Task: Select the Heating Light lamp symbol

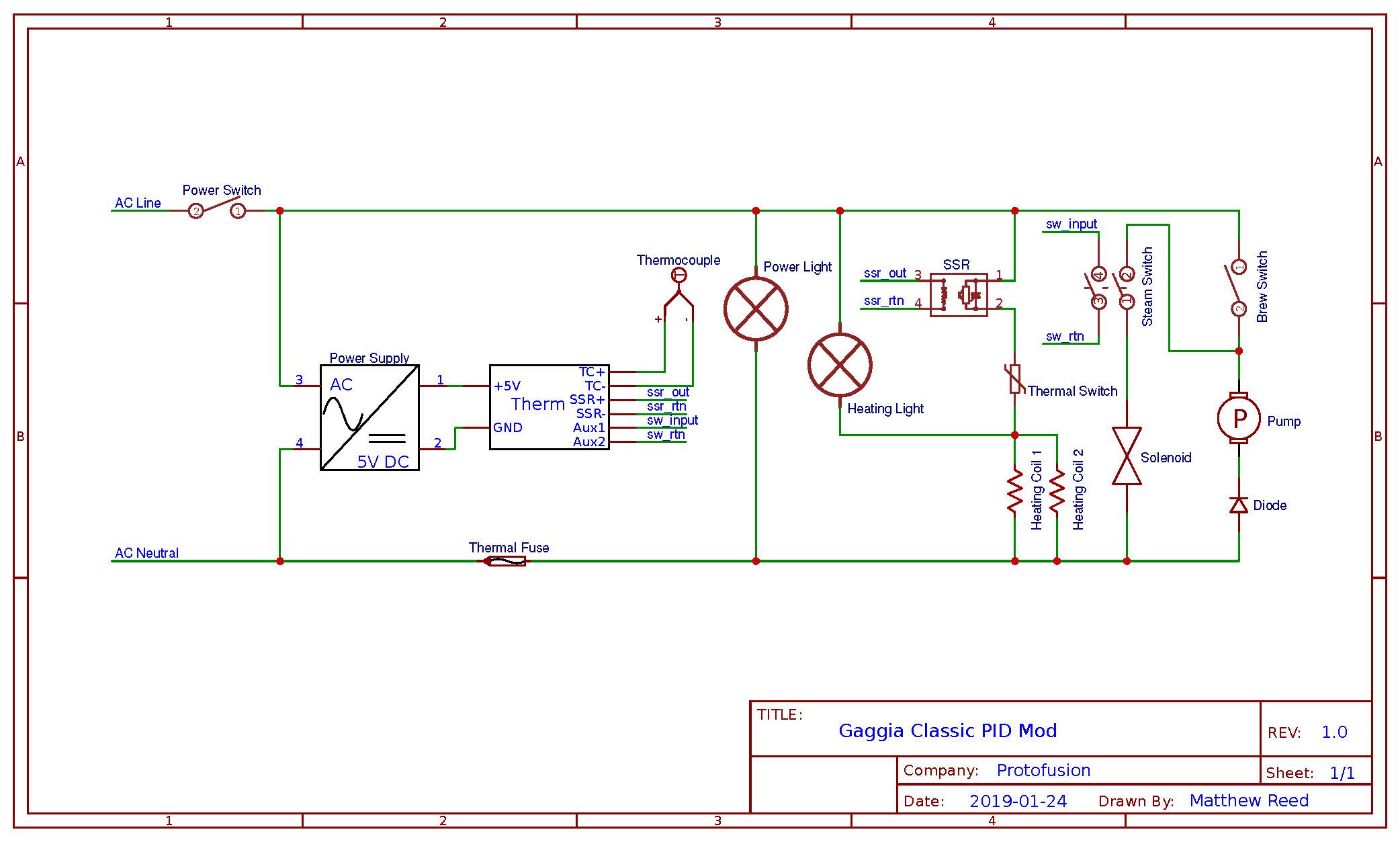Action: tap(840, 365)
